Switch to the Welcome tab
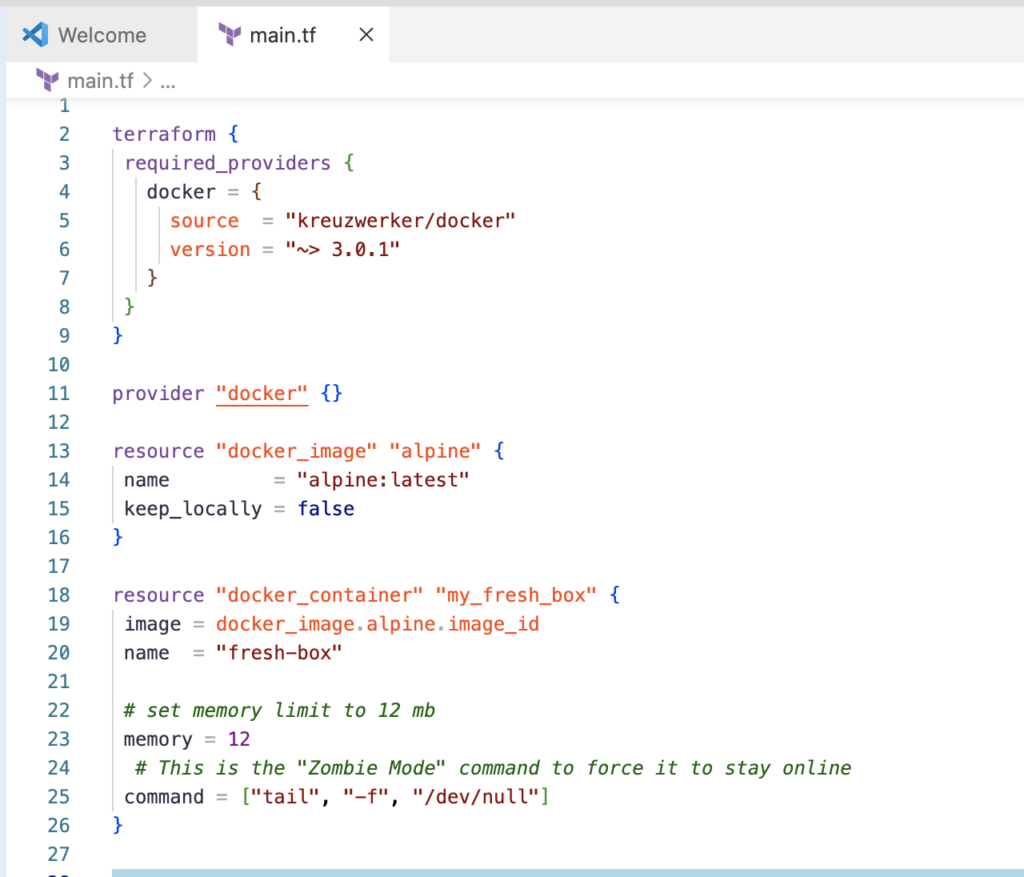Viewport: 1024px width, 877px height. (101, 35)
